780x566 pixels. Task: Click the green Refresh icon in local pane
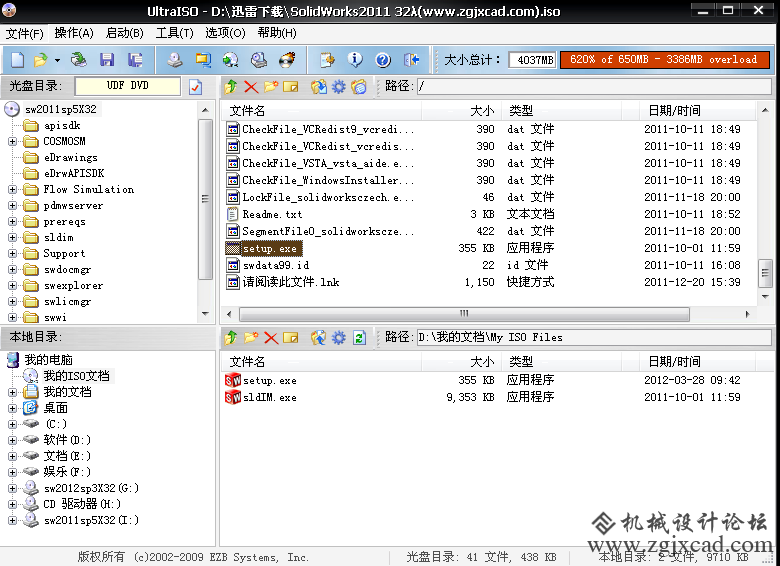click(359, 338)
